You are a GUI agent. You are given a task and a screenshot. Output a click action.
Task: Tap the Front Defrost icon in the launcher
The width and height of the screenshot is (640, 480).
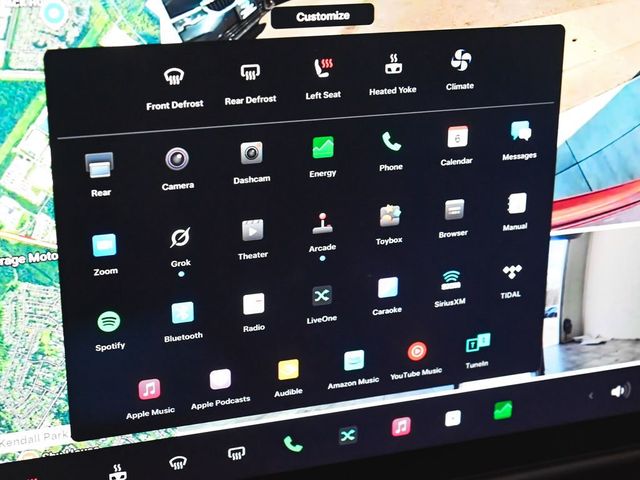point(174,76)
